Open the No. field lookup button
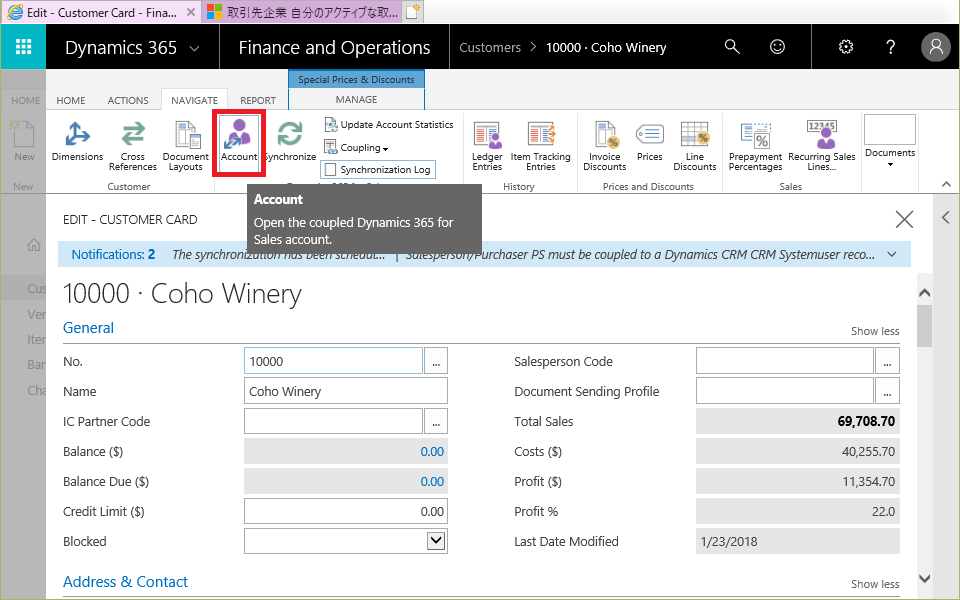The image size is (960, 600). pyautogui.click(x=436, y=361)
